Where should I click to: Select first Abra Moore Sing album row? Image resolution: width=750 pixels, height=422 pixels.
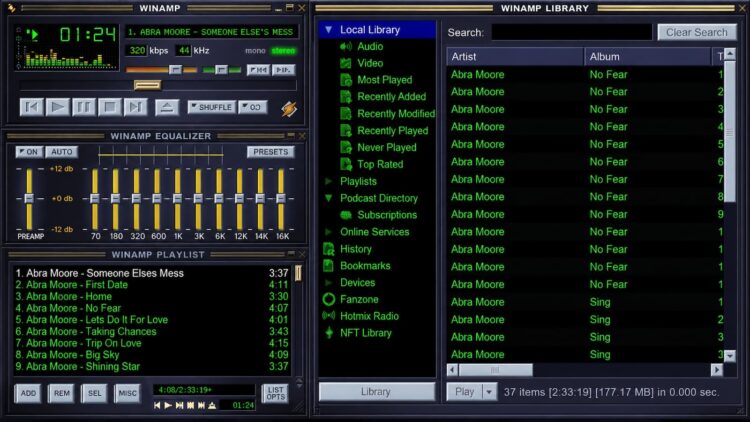point(585,302)
